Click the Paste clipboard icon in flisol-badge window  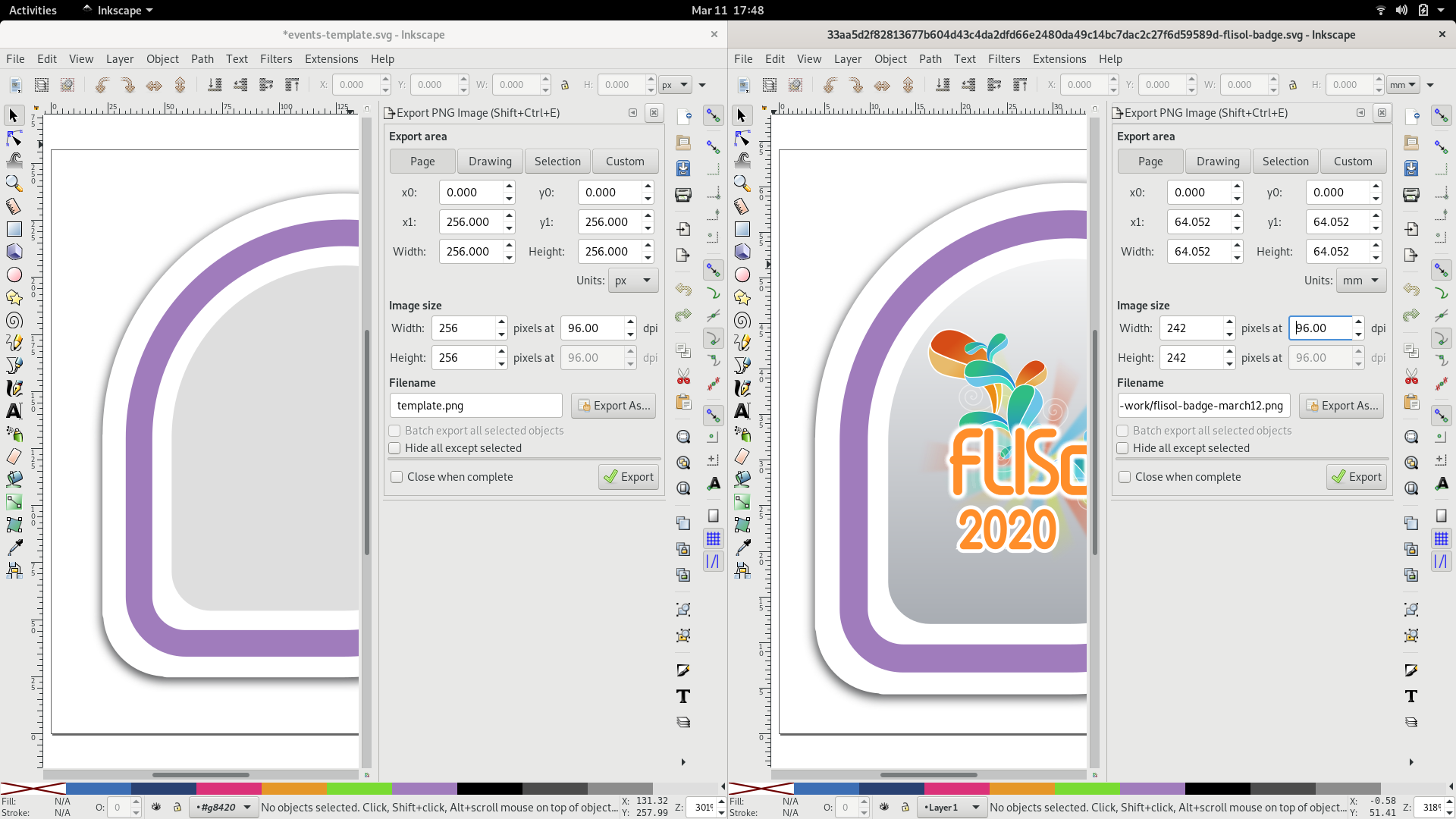pos(1411,402)
